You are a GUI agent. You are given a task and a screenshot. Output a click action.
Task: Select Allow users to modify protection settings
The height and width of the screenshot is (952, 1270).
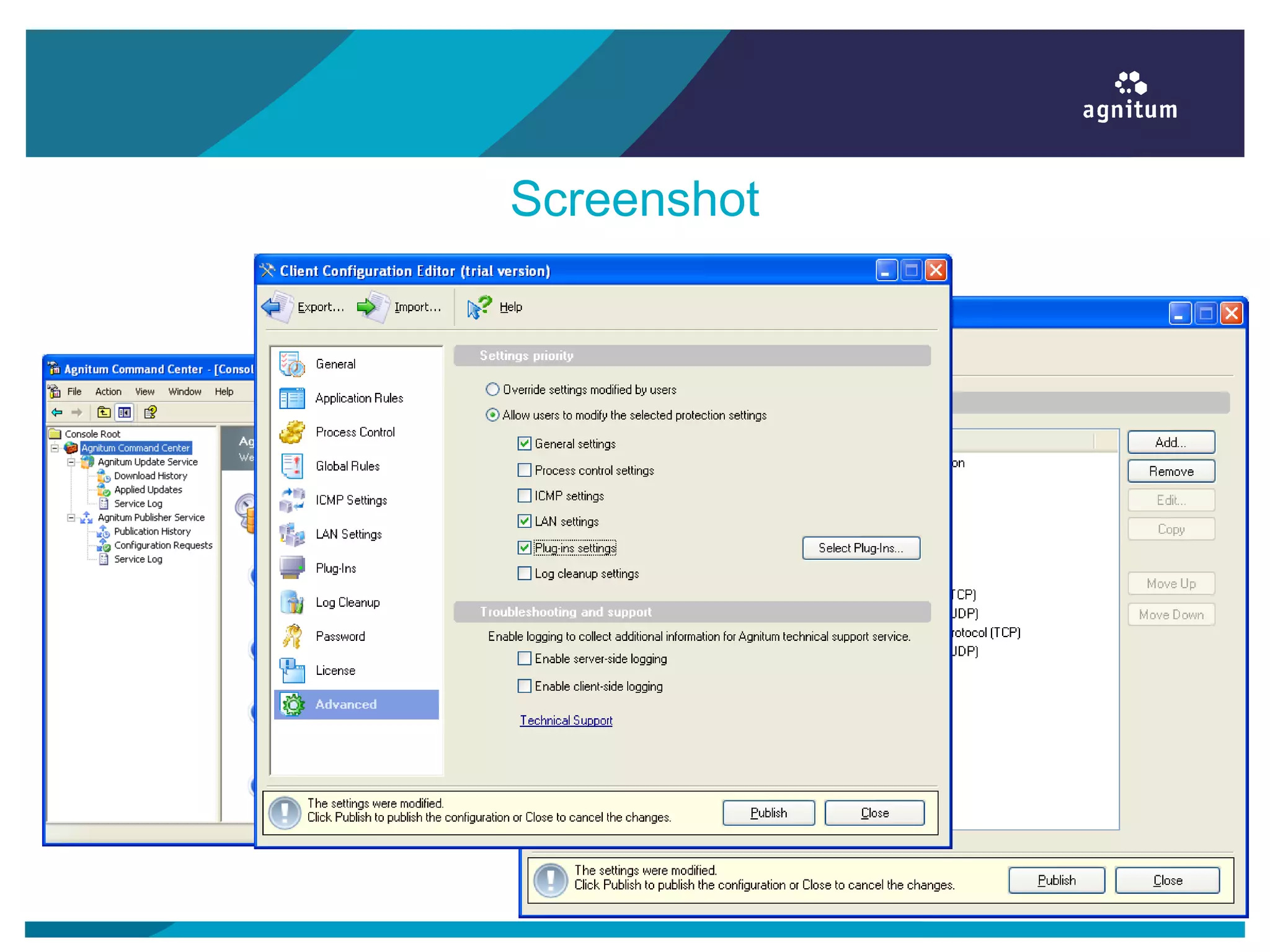tap(492, 415)
